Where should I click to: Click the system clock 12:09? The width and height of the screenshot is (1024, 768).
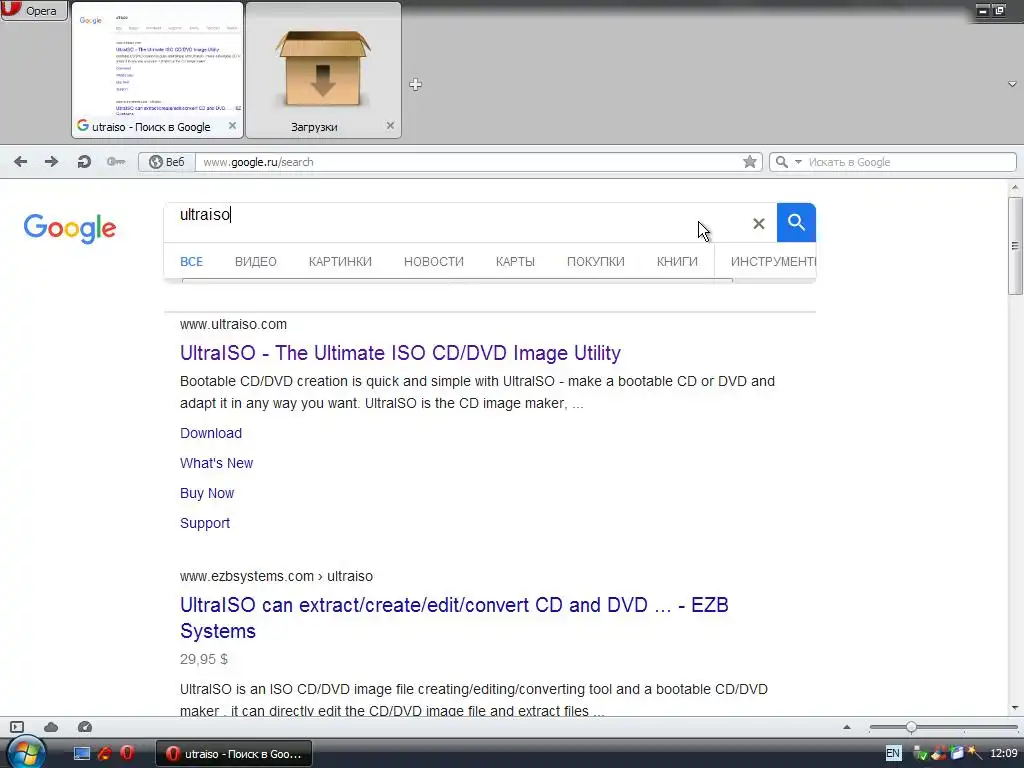click(1004, 753)
